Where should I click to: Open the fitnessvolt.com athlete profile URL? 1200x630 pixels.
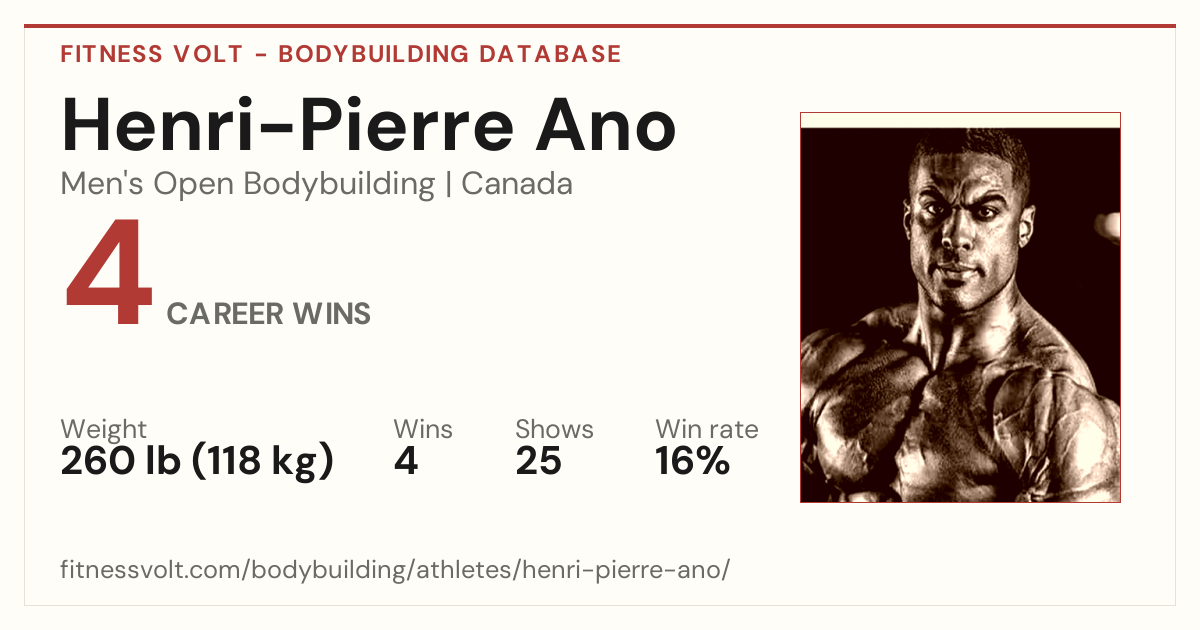(396, 570)
